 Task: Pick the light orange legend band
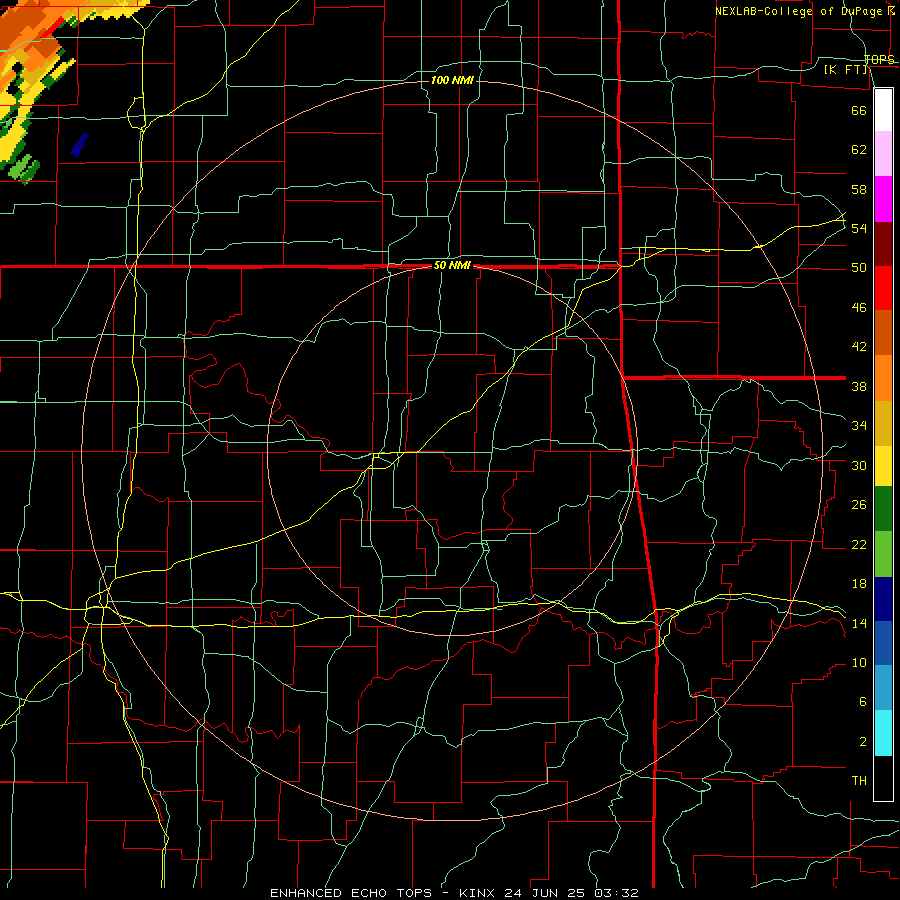point(883,378)
